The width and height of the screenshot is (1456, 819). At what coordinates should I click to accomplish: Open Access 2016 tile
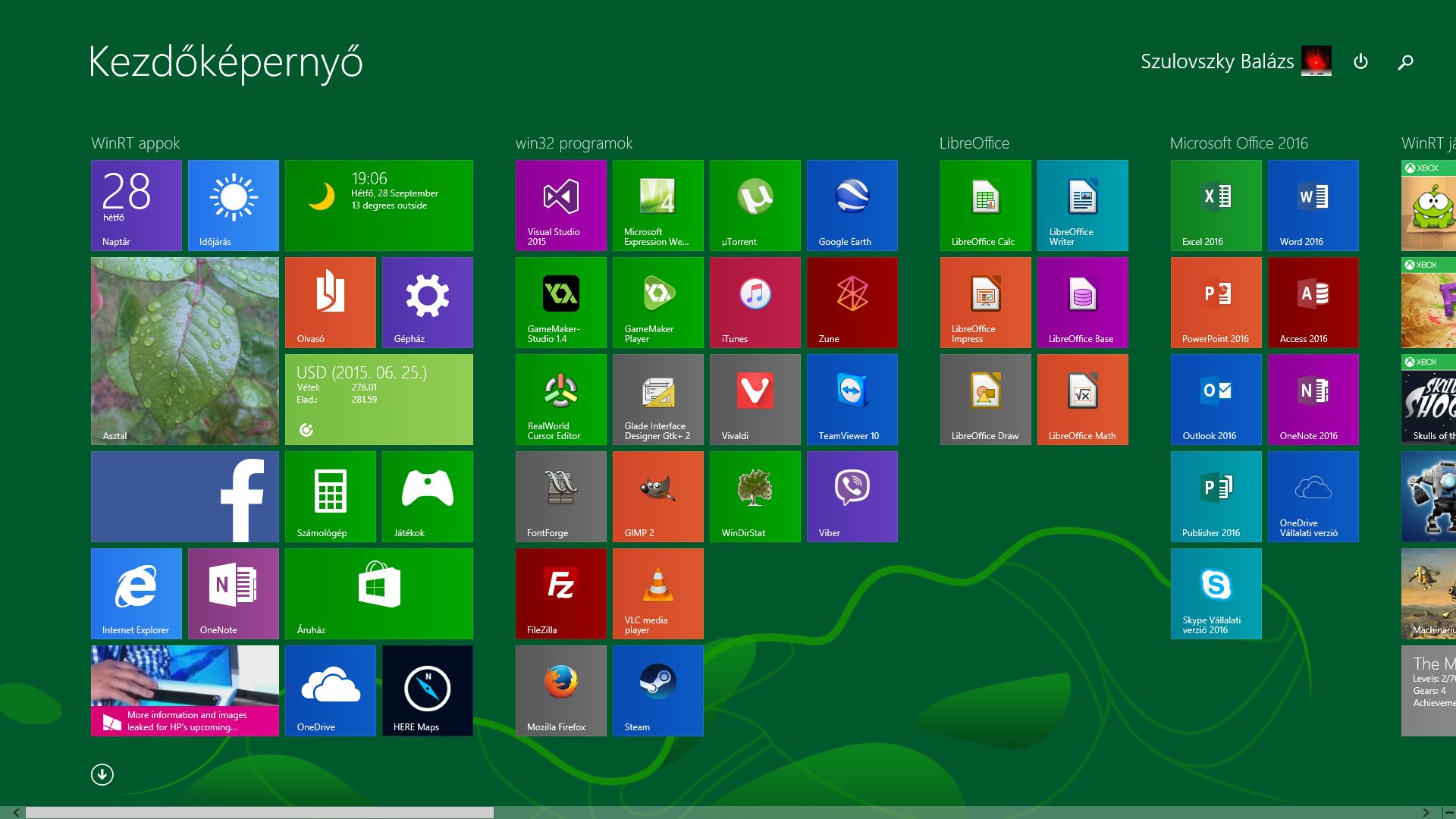pos(1313,303)
